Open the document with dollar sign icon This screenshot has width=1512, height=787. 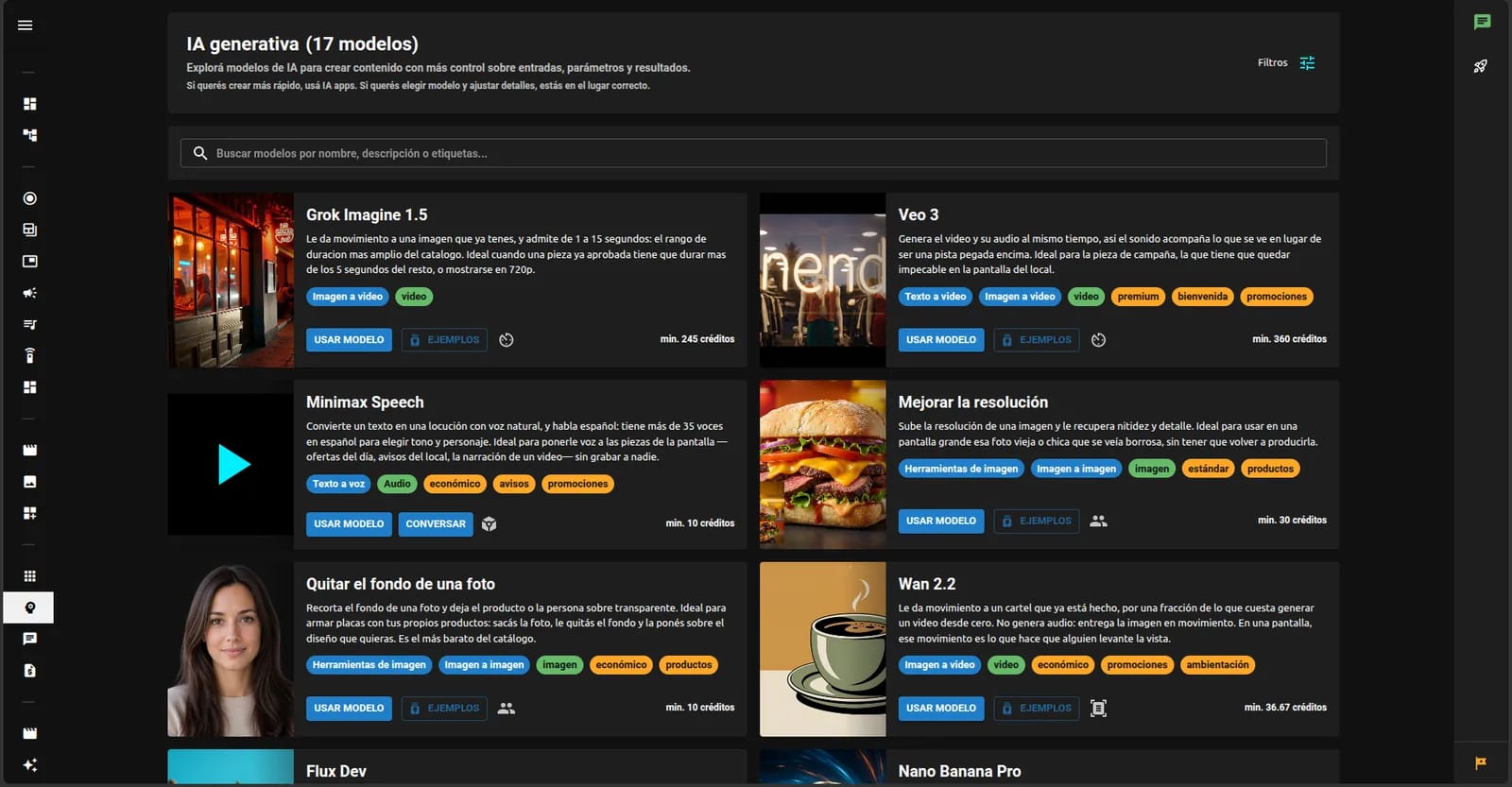tap(30, 671)
